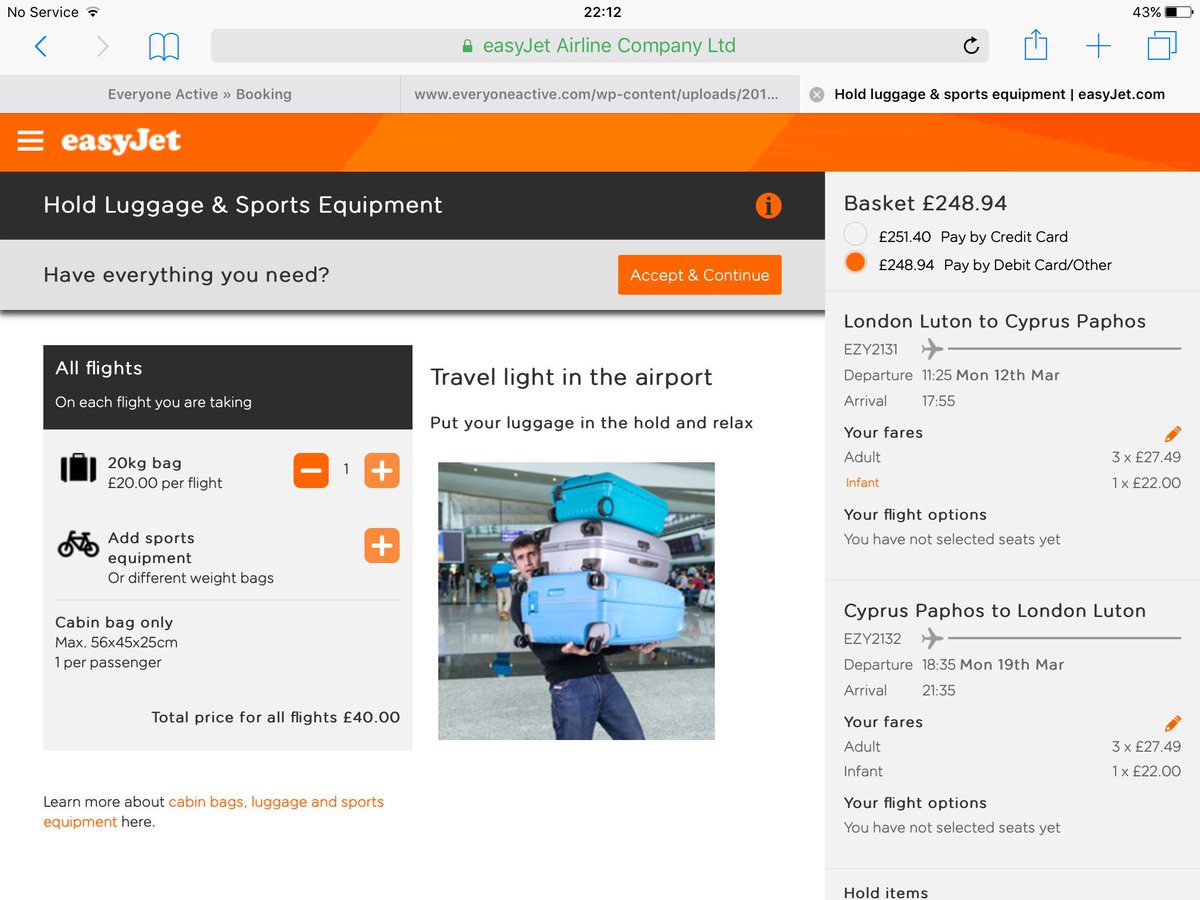Click the outbound airplane route icon
Viewport: 1200px width, 900px height.
[x=932, y=348]
